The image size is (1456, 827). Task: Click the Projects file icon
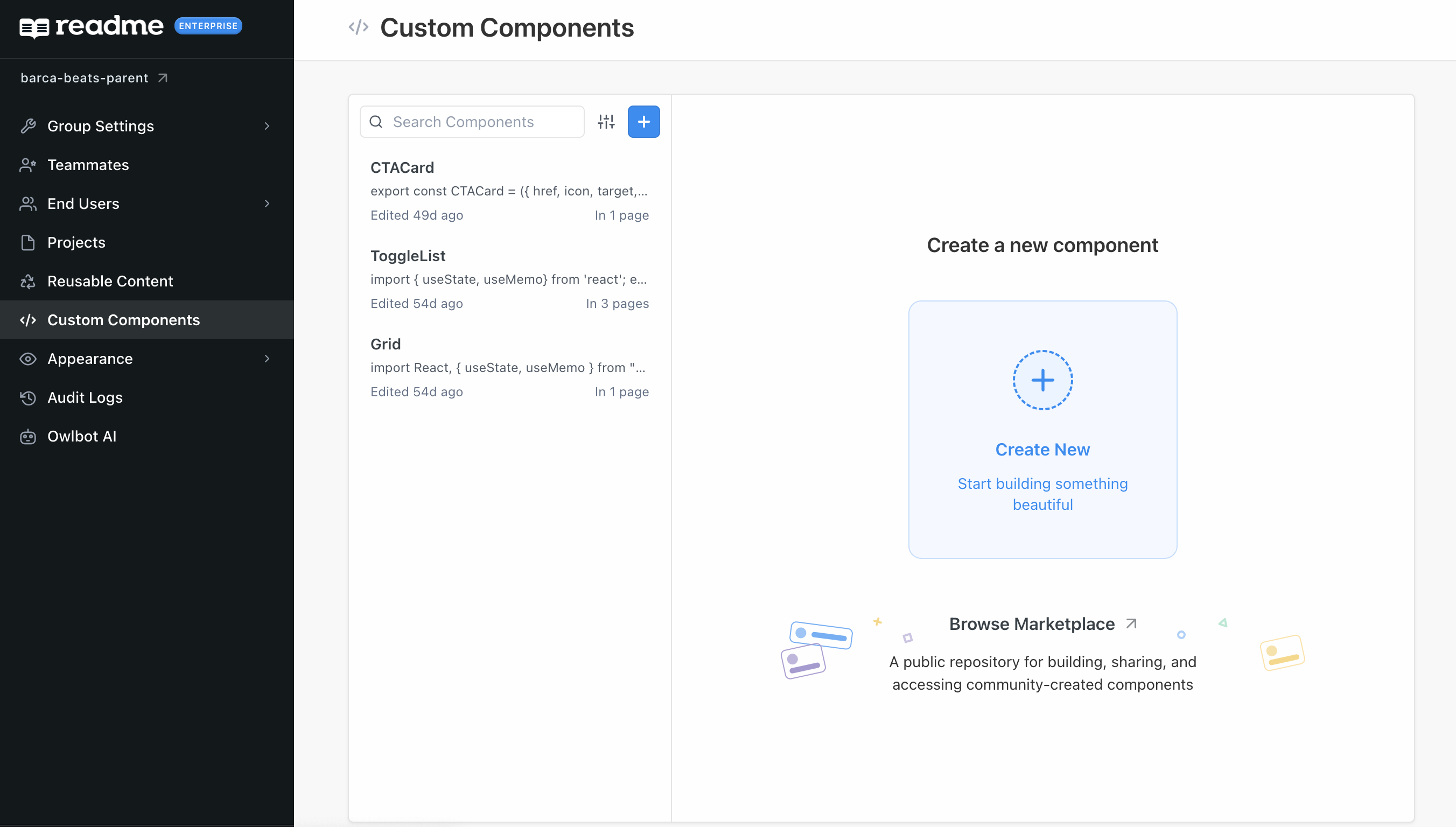(28, 242)
